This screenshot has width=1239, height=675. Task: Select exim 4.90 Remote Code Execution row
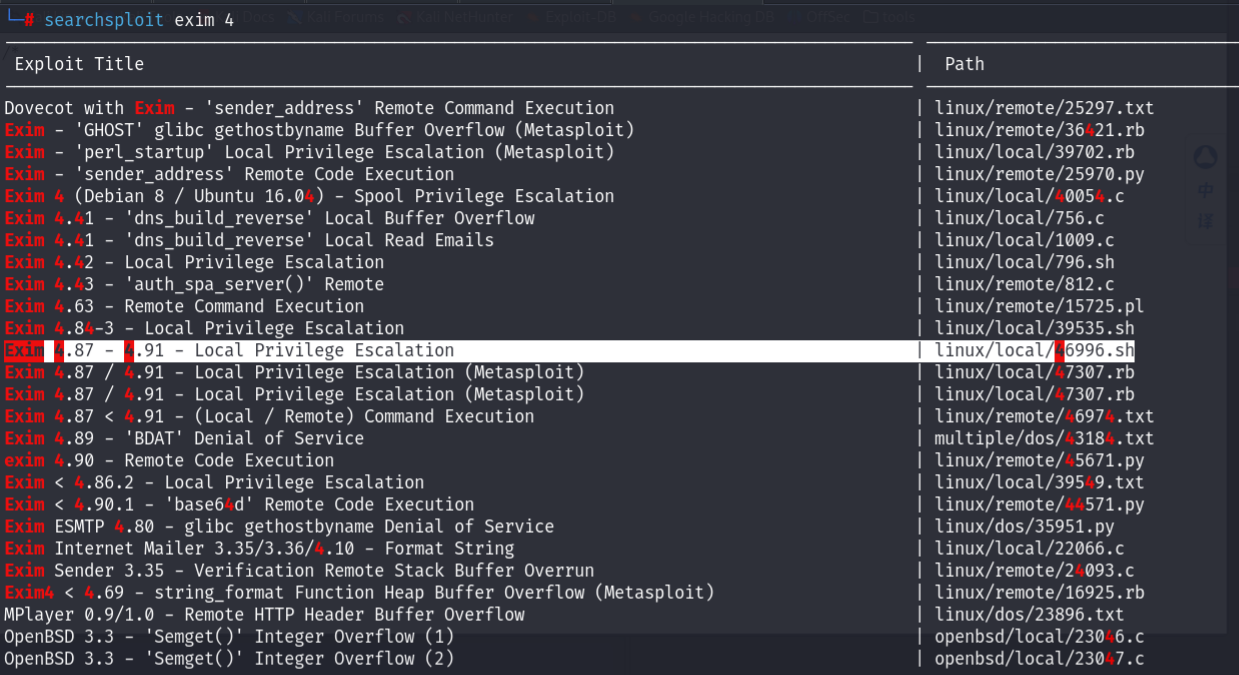coord(169,460)
